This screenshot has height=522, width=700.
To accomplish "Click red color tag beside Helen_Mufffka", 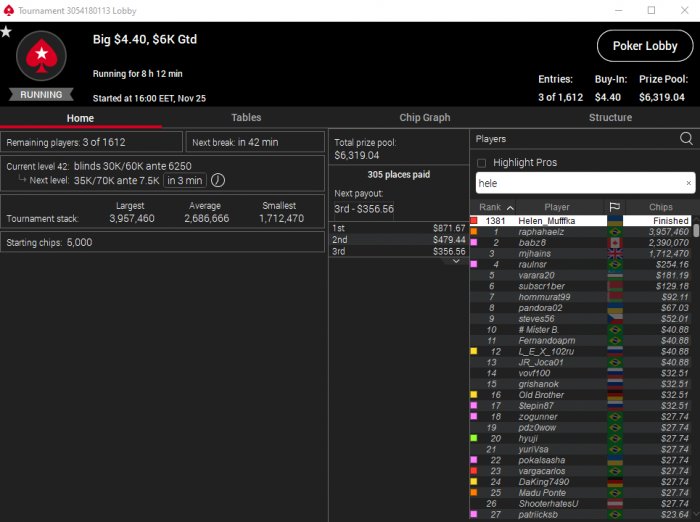I will click(474, 220).
